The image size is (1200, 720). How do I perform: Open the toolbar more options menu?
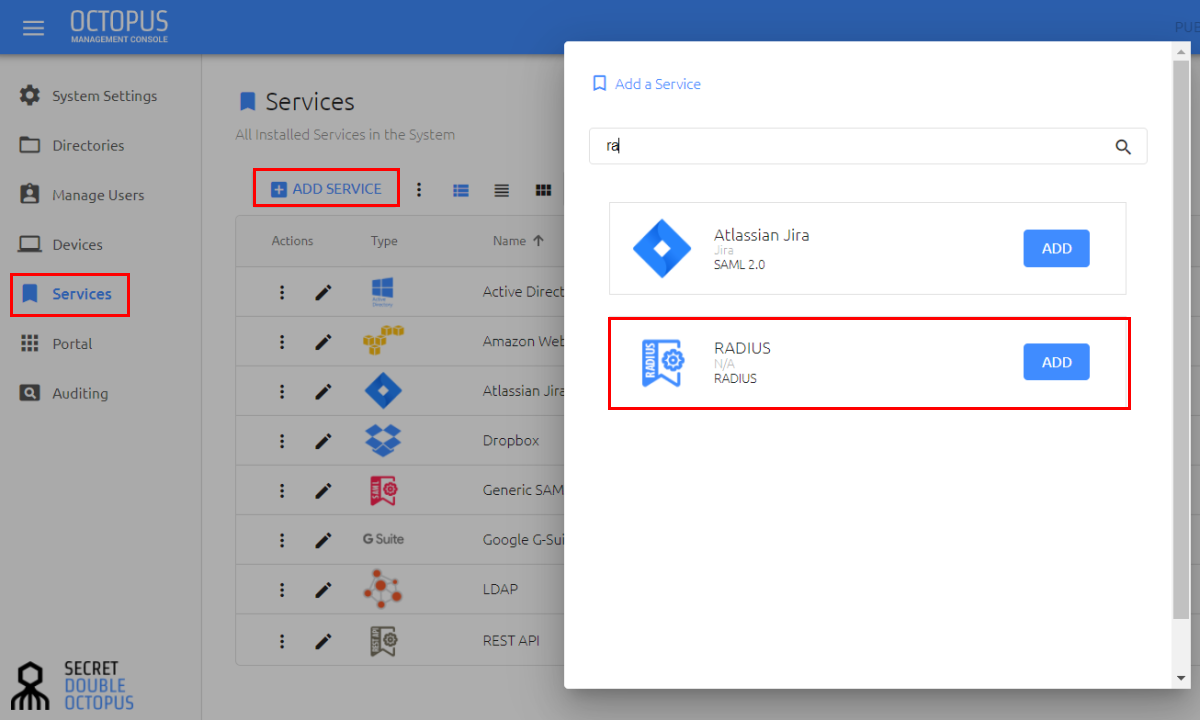pos(419,189)
